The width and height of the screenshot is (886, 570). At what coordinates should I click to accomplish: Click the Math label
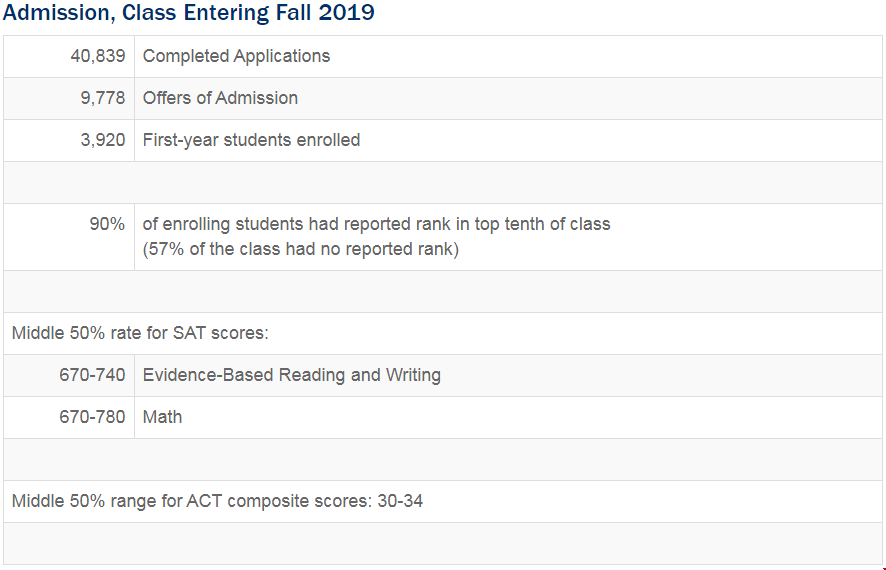coord(162,417)
